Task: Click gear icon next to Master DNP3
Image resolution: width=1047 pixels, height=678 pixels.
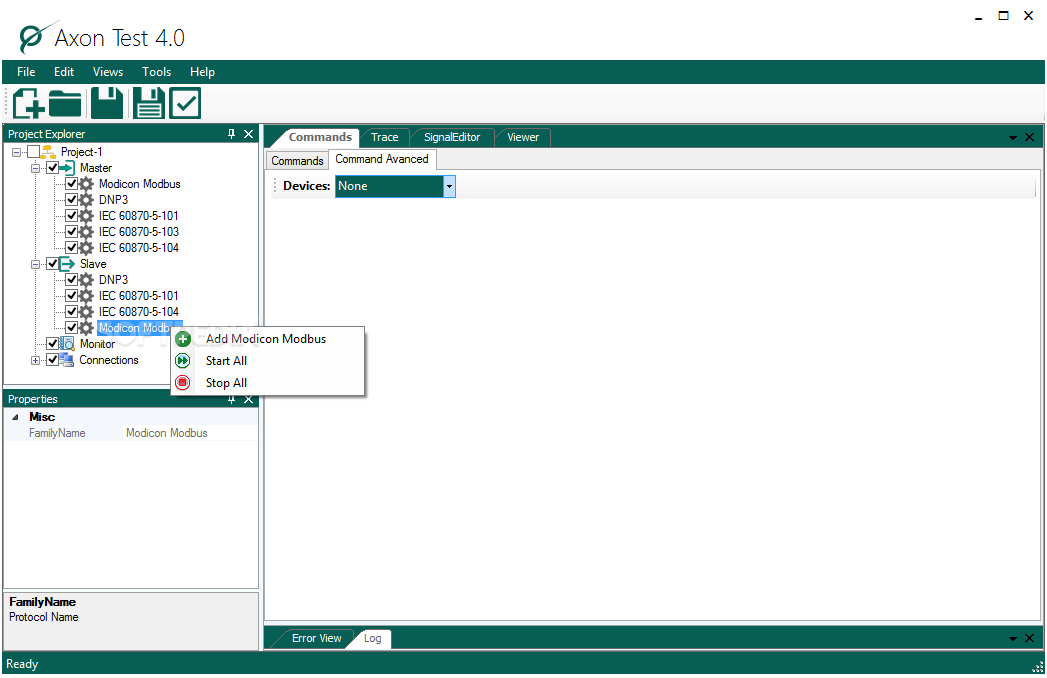Action: 86,200
